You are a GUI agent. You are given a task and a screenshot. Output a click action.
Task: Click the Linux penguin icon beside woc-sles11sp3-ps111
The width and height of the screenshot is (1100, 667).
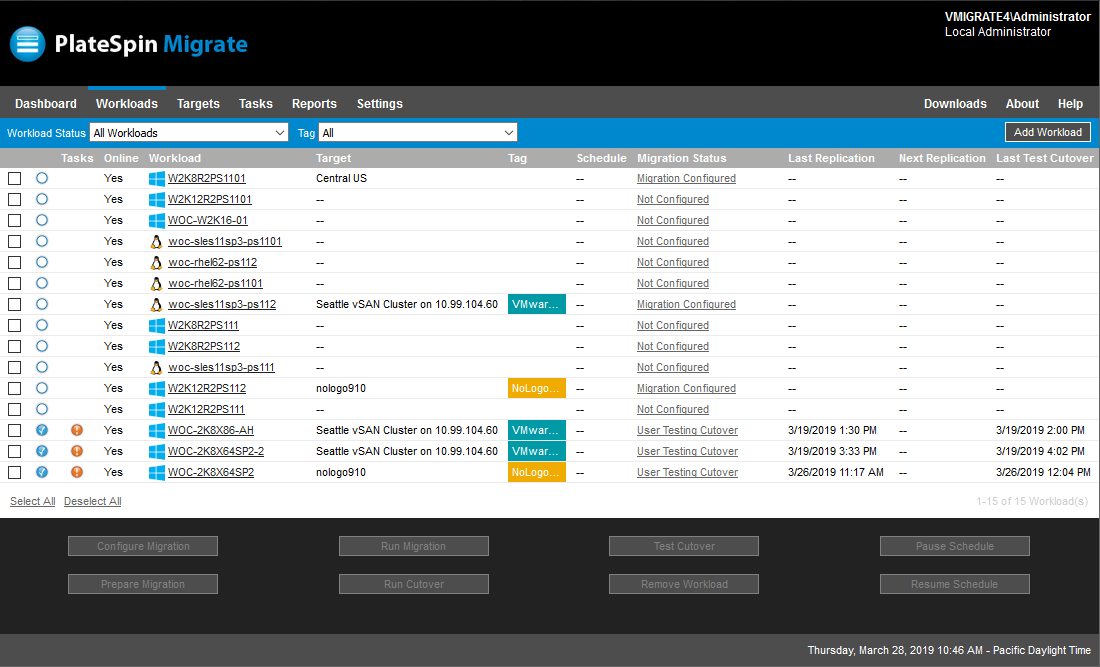tap(156, 368)
